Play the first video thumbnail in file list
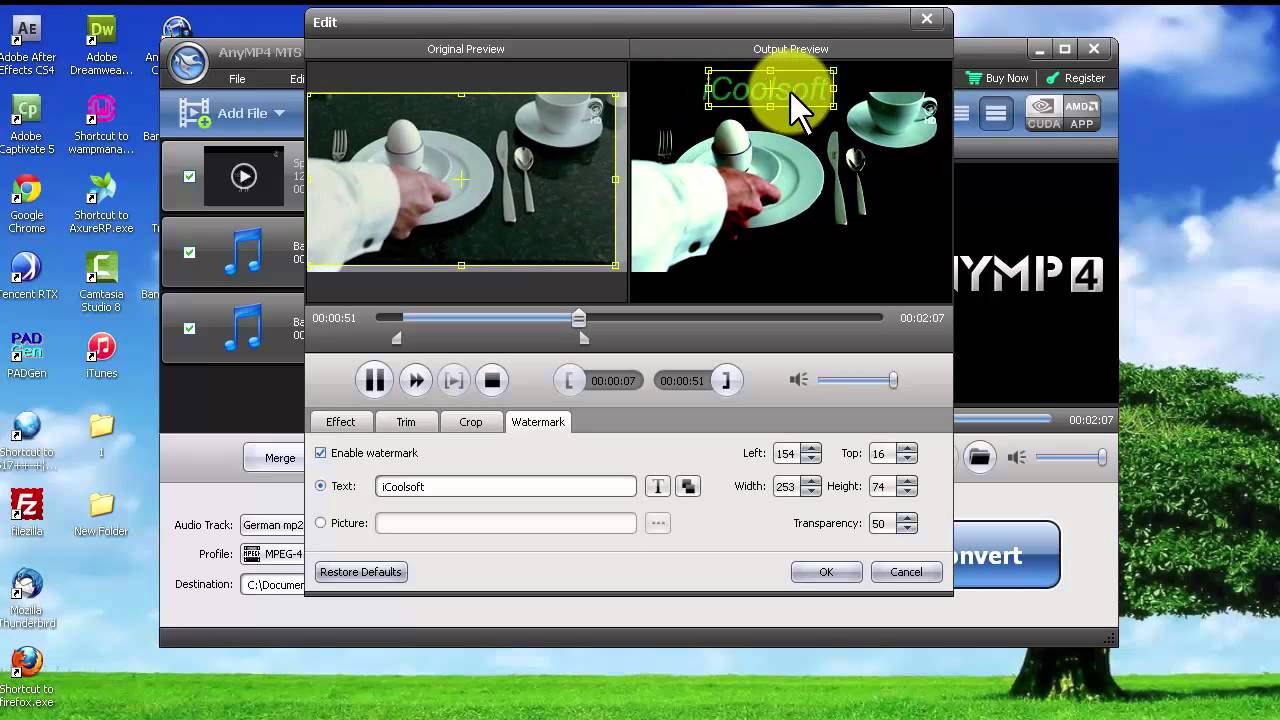Screen dimensions: 1280x720 pyautogui.click(x=243, y=177)
